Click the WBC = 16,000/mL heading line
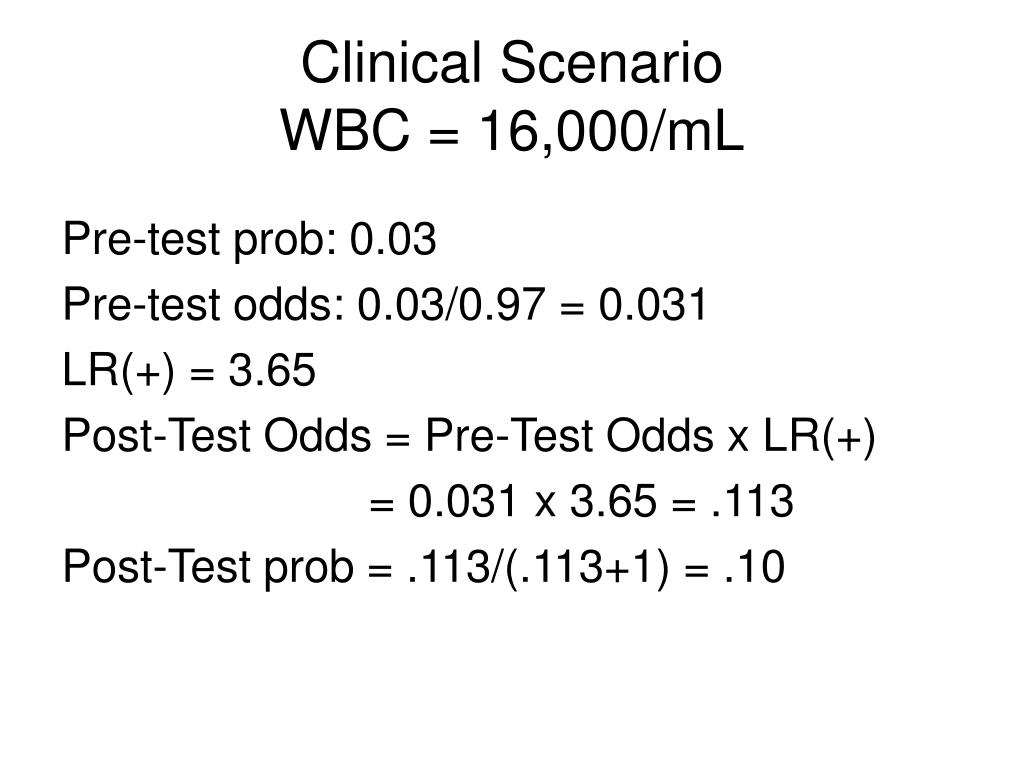Image resolution: width=1024 pixels, height=768 pixels. coord(512,131)
